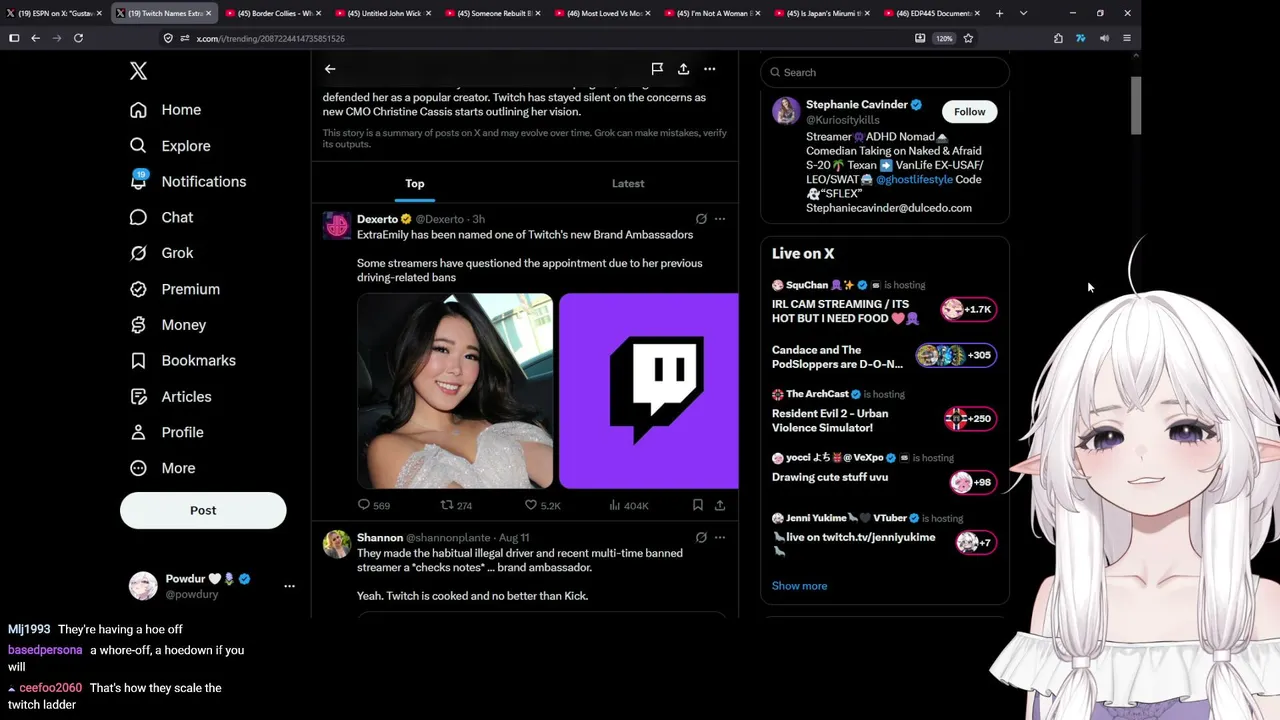Screen dimensions: 1280x720
Task: Open story more options menu
Action: tap(709, 69)
